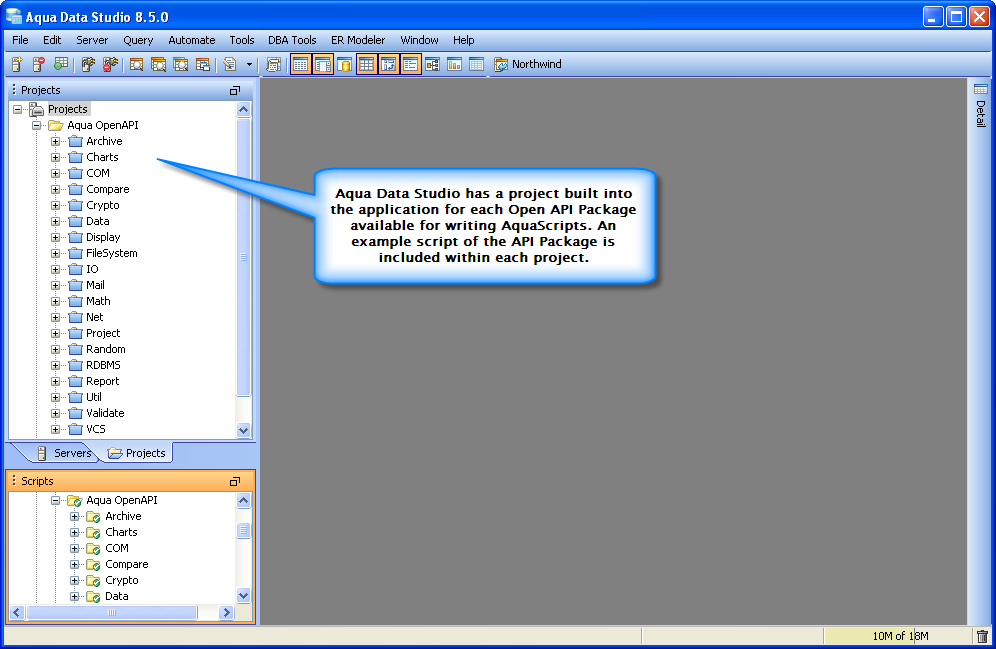Click the green dot table icon in toolbar
The image size is (996, 649).
click(61, 64)
